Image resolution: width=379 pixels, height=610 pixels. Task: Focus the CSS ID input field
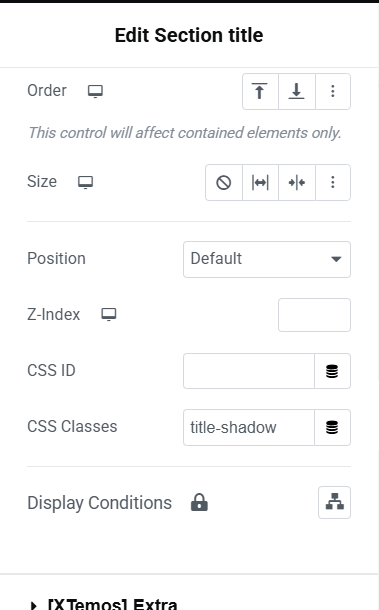click(249, 371)
